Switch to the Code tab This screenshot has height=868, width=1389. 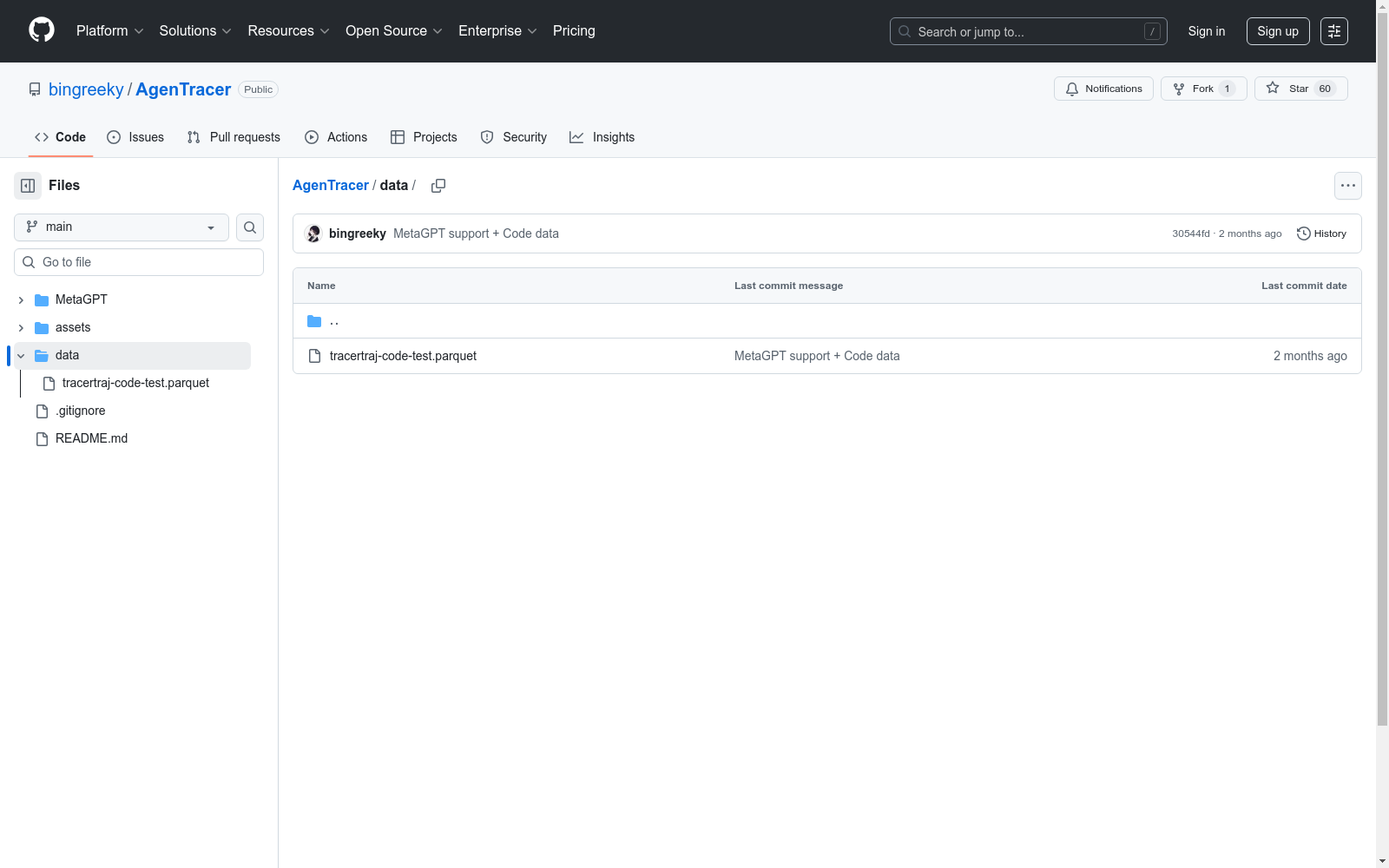point(61,137)
